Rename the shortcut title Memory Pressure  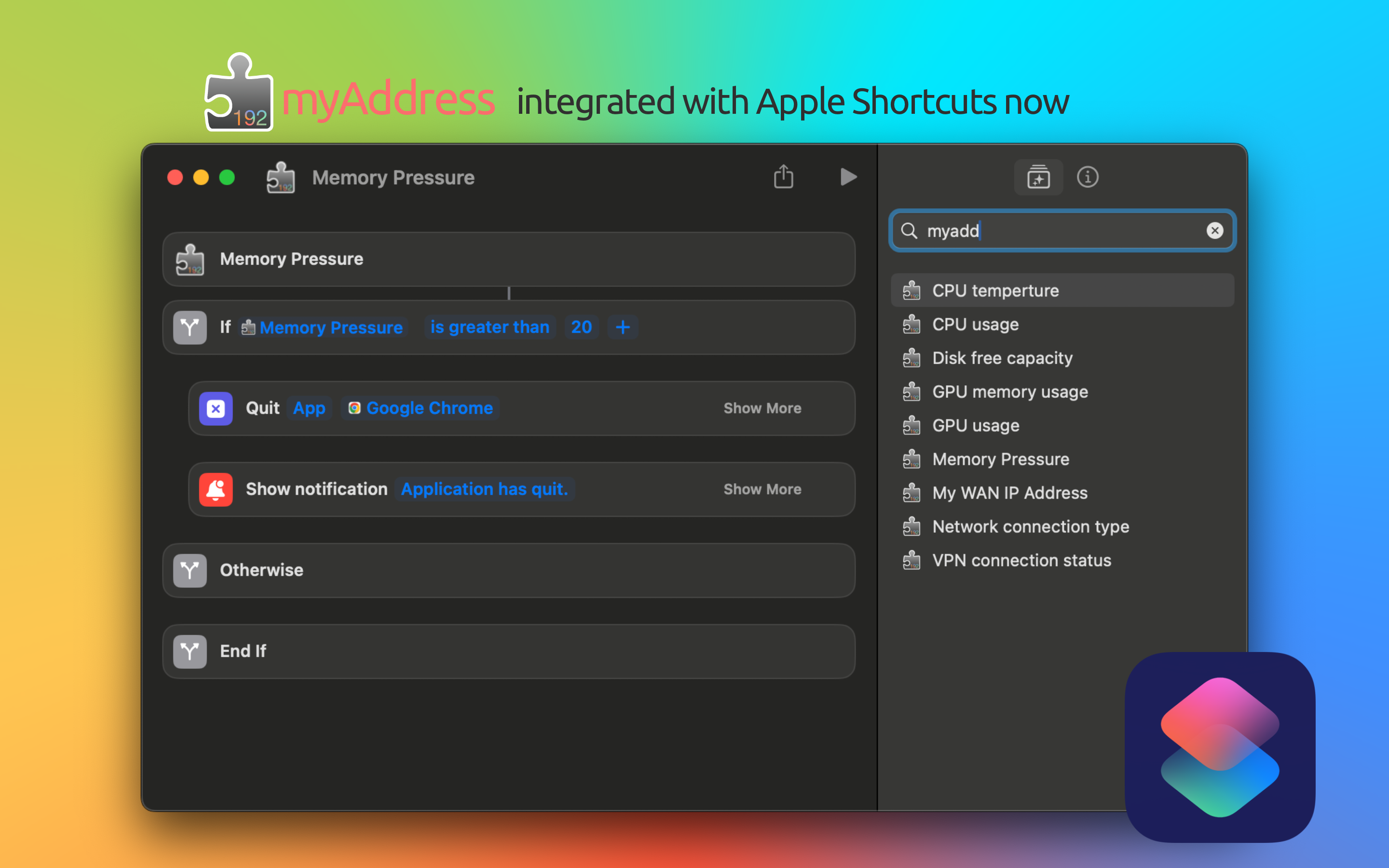393,177
